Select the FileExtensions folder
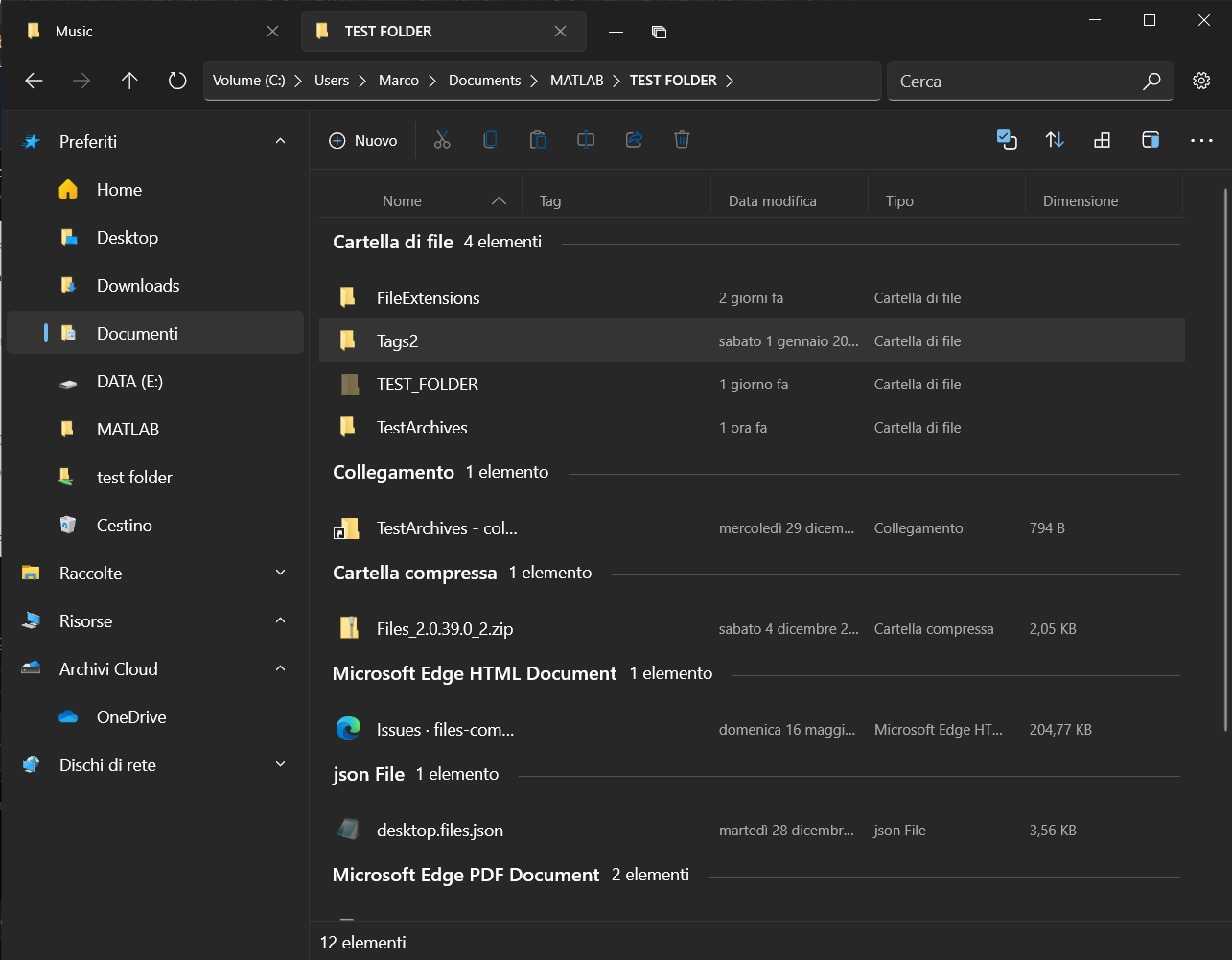1232x960 pixels. point(752,297)
